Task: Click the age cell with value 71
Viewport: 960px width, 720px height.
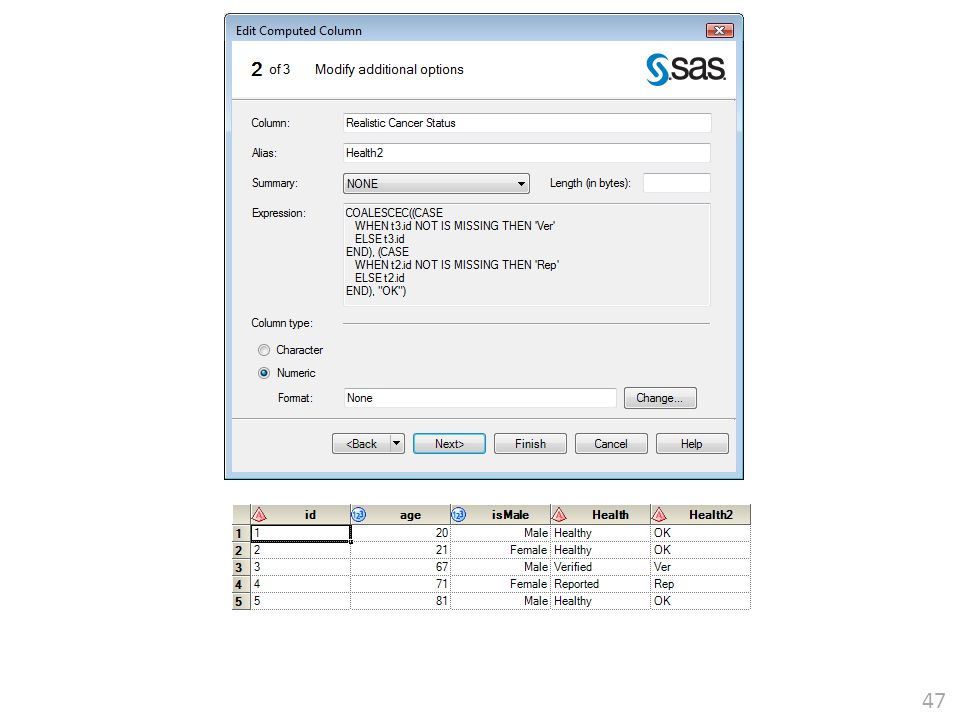Action: point(400,585)
